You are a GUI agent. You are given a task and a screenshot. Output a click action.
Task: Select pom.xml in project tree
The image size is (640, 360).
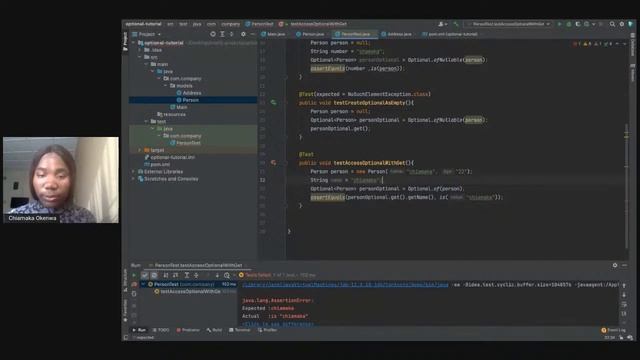click(157, 164)
